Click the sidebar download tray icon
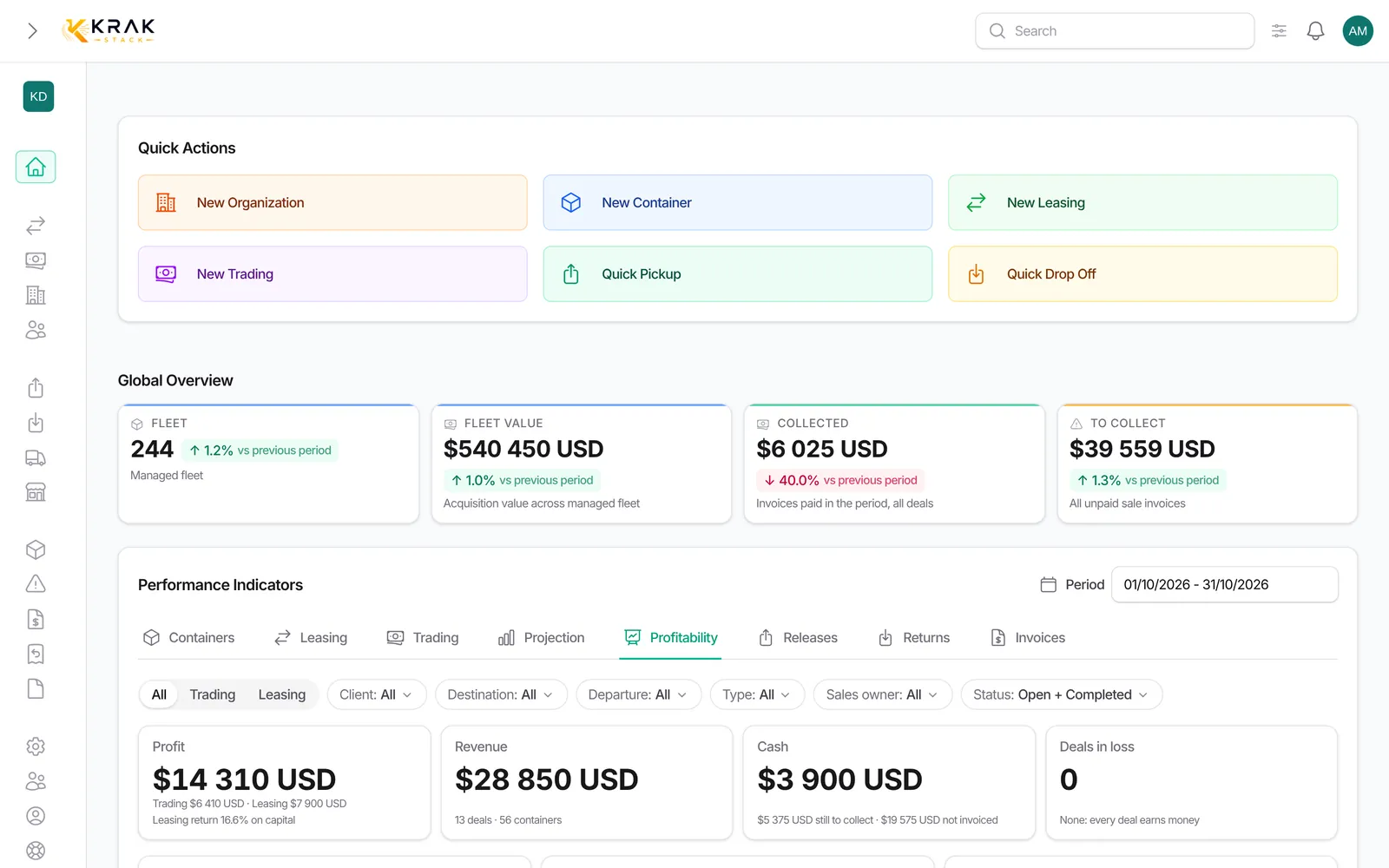This screenshot has width=1389, height=868. [36, 423]
